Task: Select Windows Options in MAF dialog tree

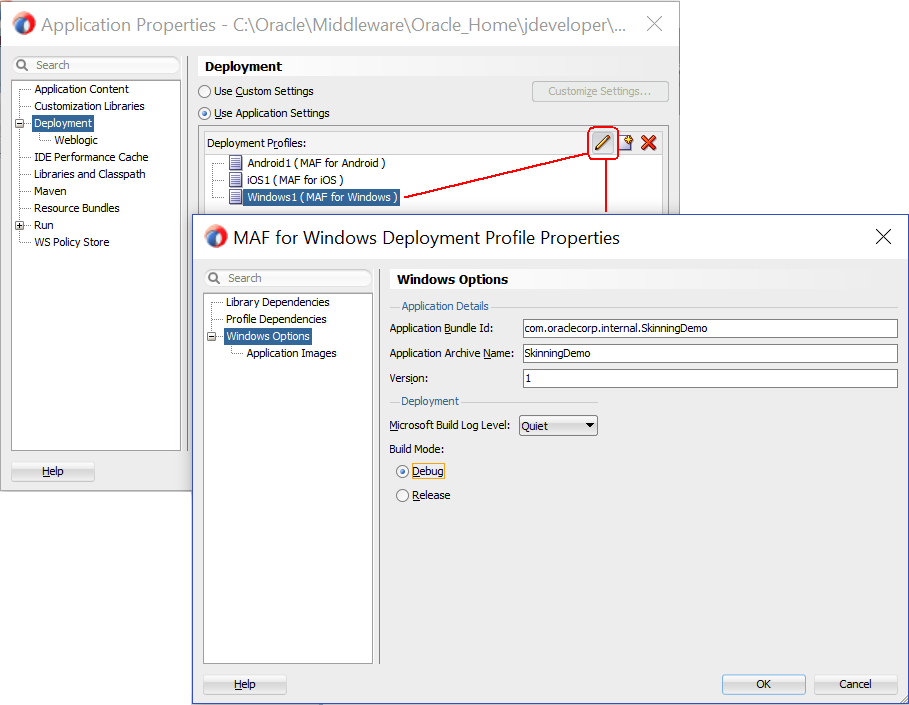Action: coord(268,336)
